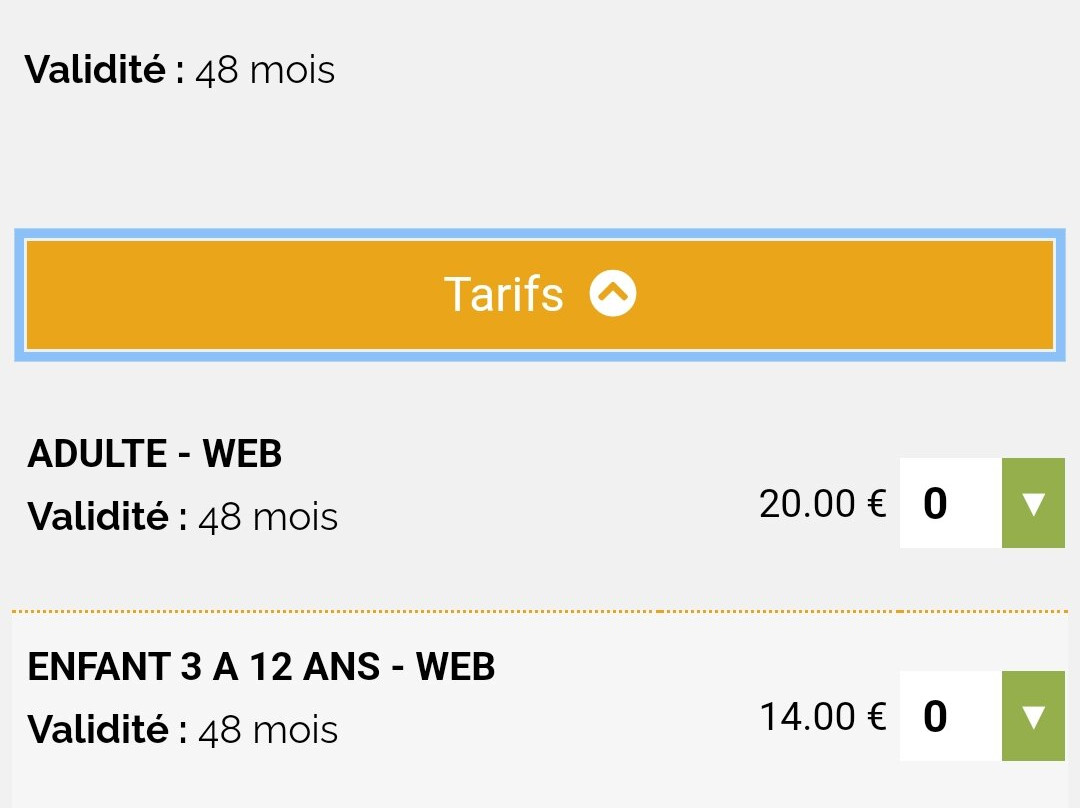
Task: Click the dotted separator between the two tariffs
Action: (540, 611)
